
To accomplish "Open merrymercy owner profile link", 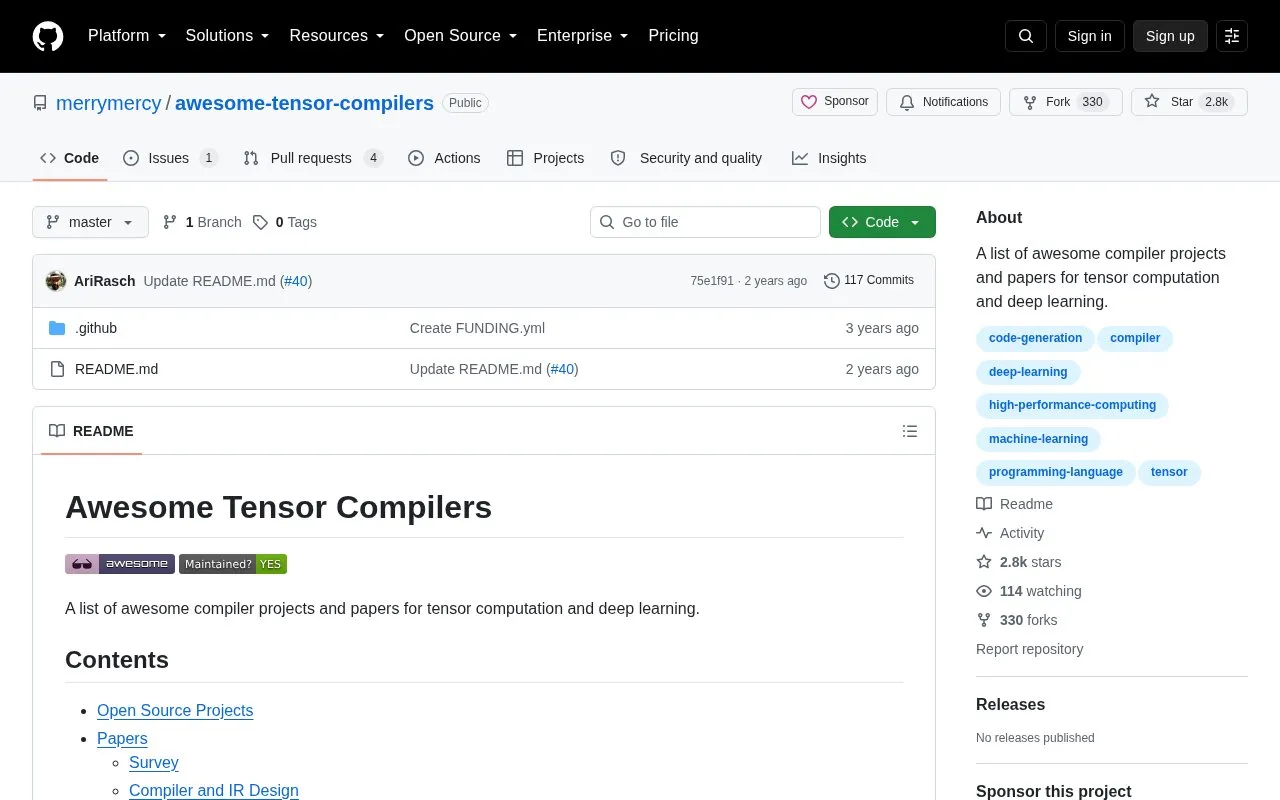I will pyautogui.click(x=109, y=103).
